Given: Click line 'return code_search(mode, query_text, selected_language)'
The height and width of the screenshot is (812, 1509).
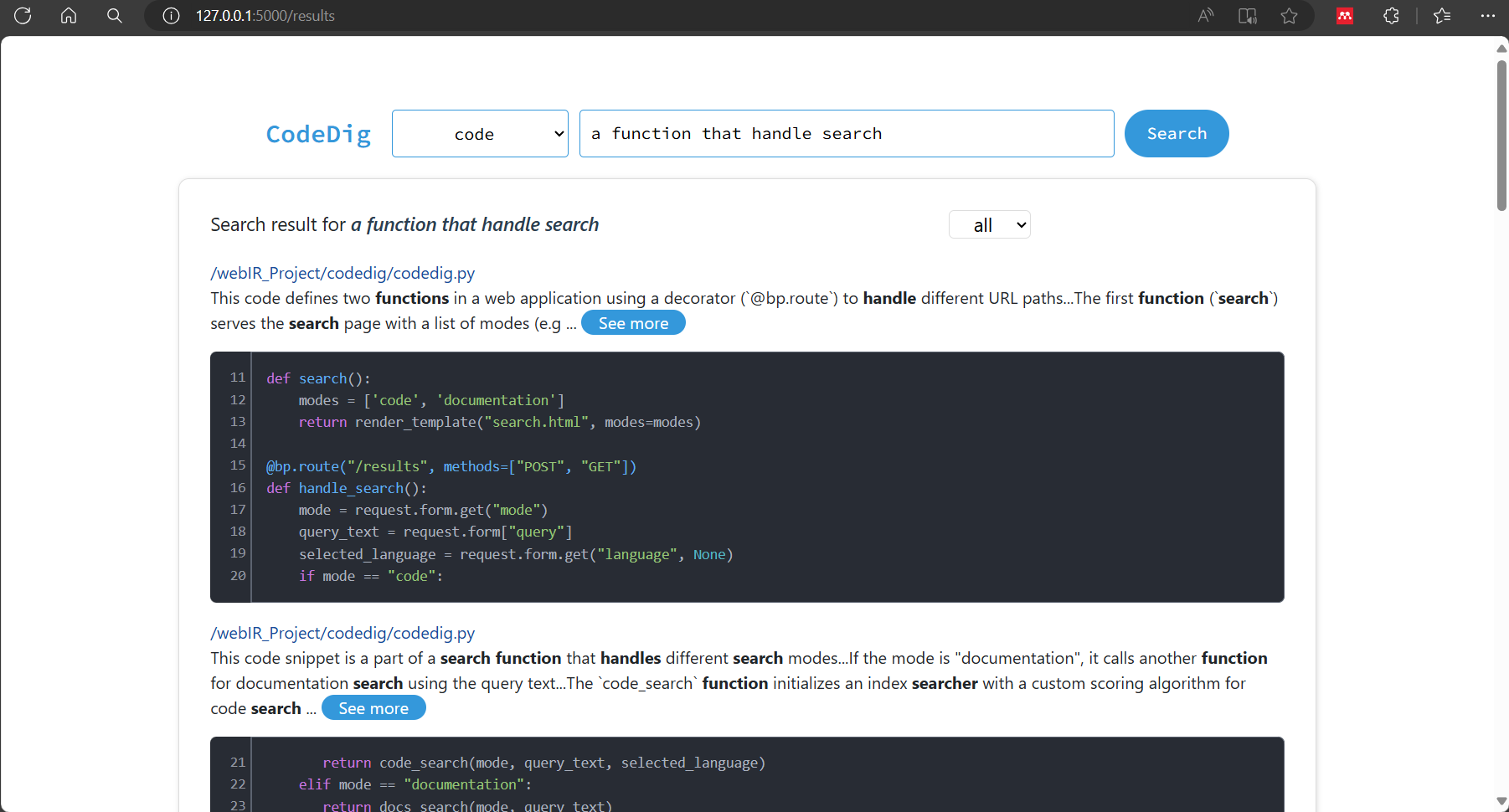Looking at the screenshot, I should click(544, 763).
